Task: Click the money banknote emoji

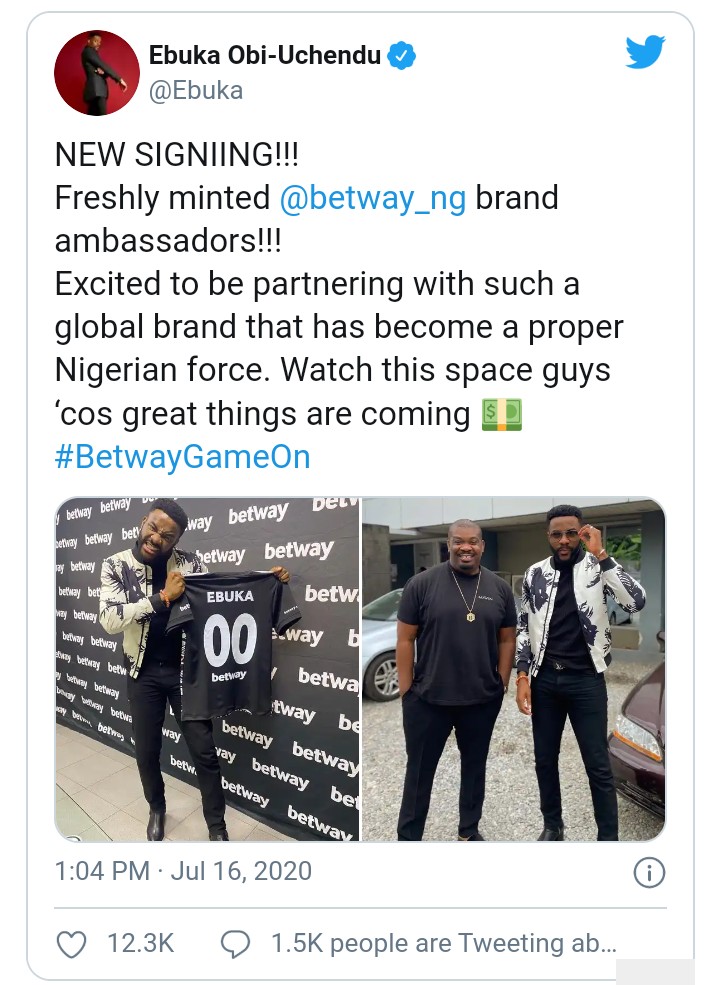Action: click(x=502, y=414)
